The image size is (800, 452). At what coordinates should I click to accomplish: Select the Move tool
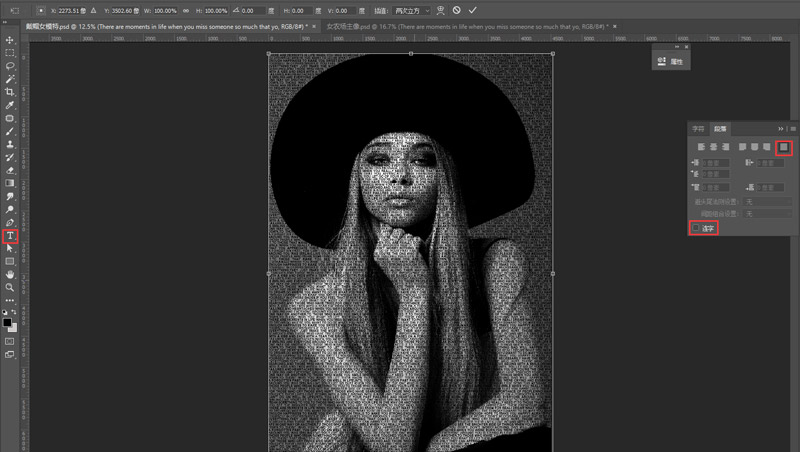tap(10, 39)
